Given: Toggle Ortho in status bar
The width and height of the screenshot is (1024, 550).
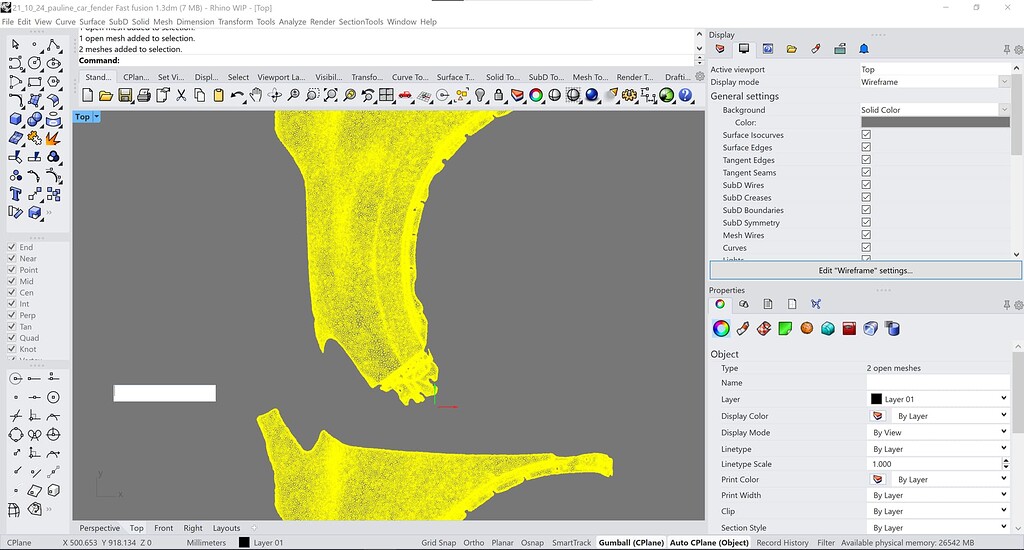Looking at the screenshot, I should pos(473,542).
